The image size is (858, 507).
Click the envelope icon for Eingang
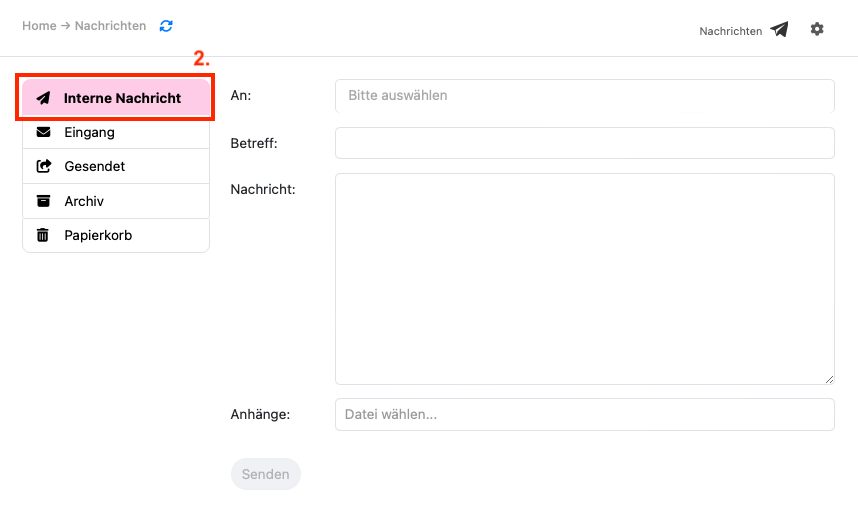pos(43,132)
